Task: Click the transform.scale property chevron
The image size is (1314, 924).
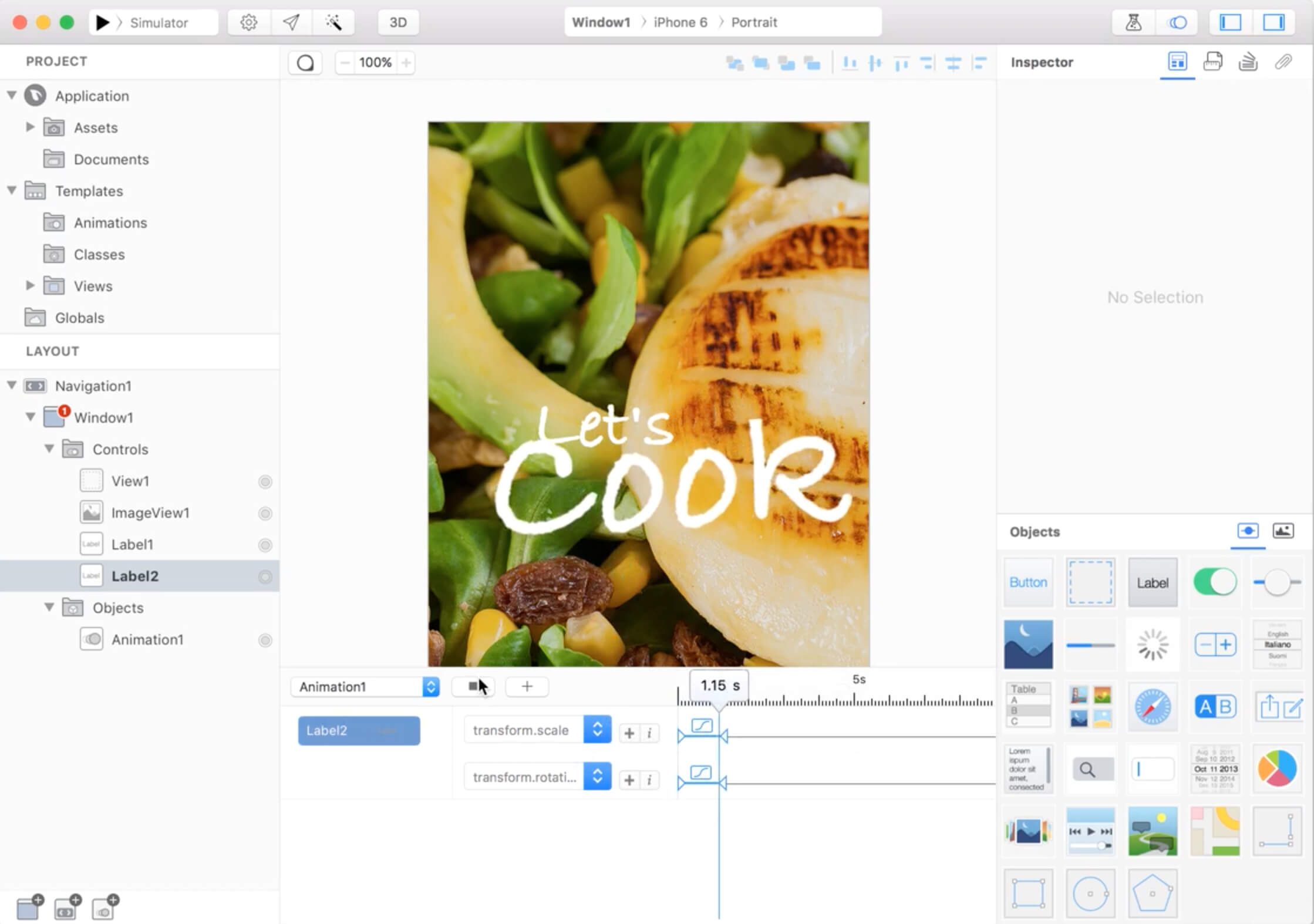Action: (597, 730)
